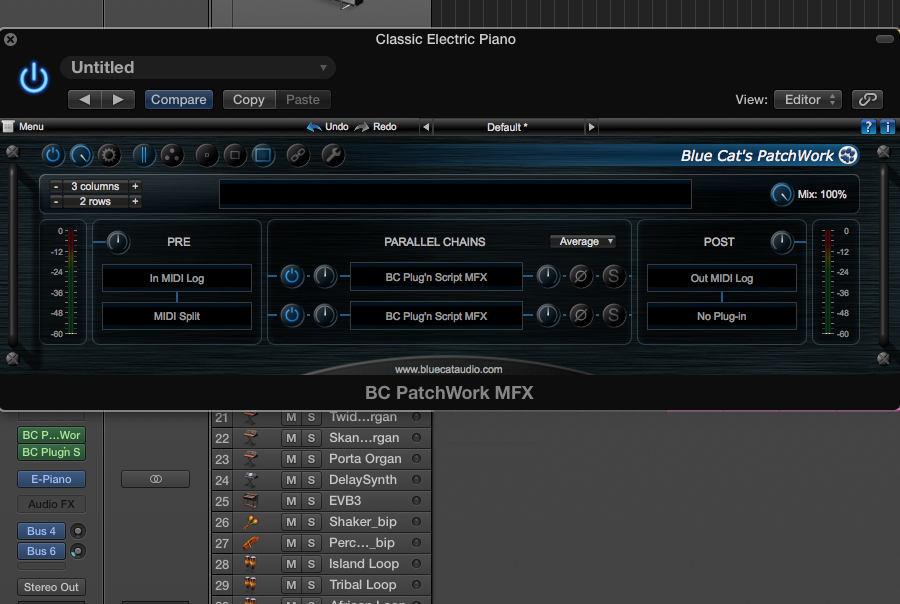Screen dimensions: 900x604
Task: Toggle the two vertical bars toolbar icon
Action: 143,155
